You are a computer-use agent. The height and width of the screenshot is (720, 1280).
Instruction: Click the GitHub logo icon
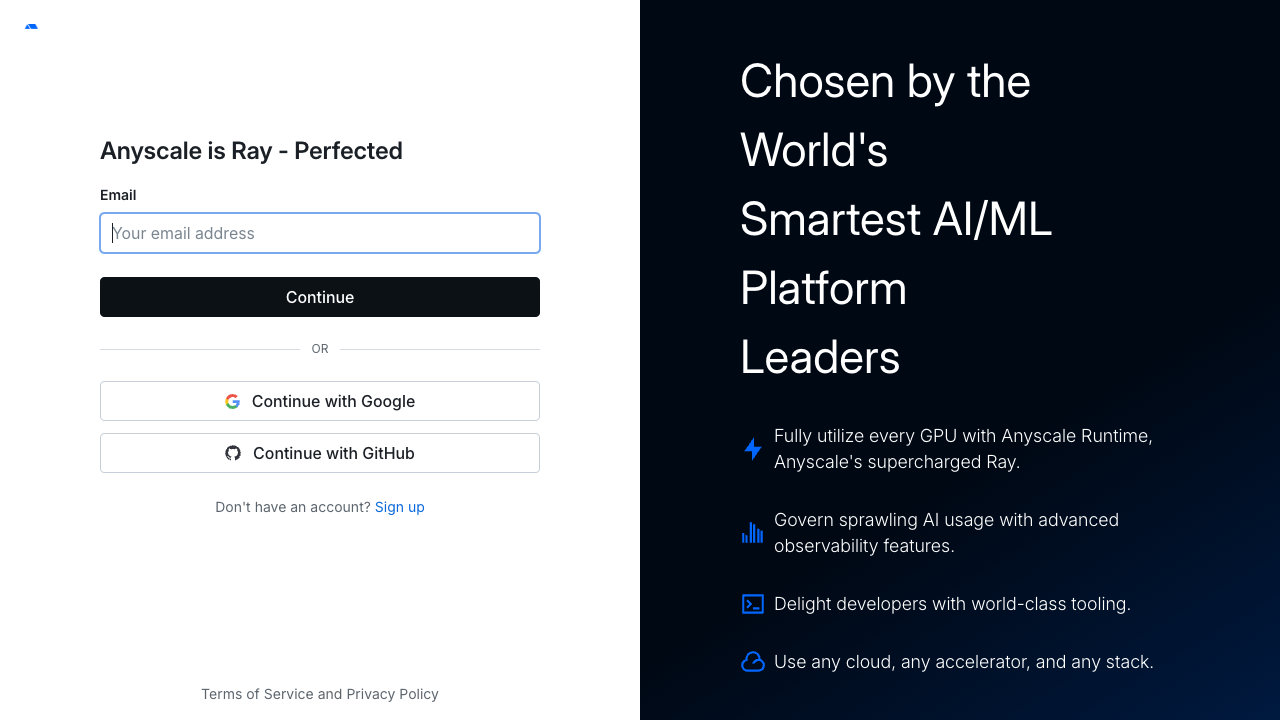pos(233,453)
